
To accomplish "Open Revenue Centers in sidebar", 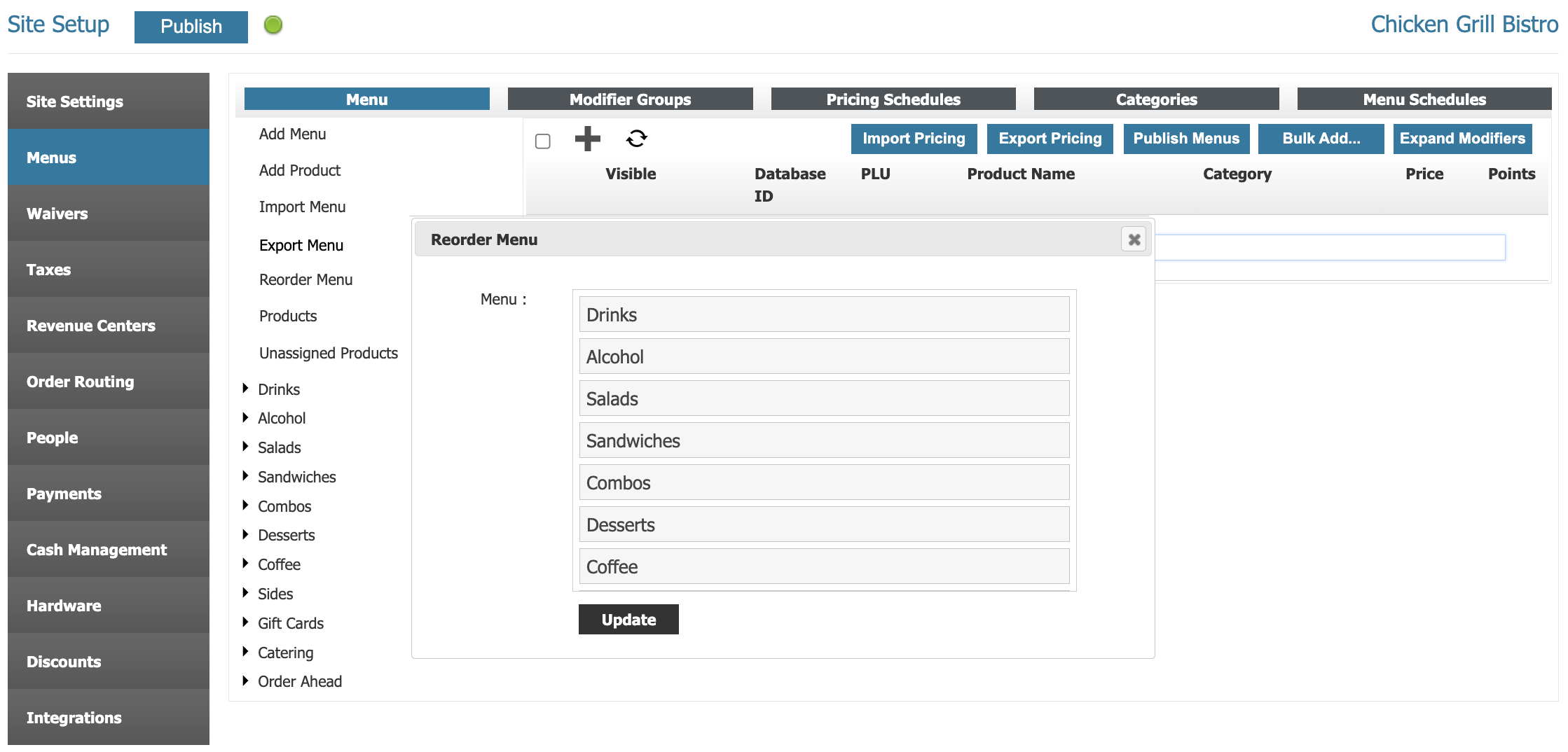I will point(109,325).
